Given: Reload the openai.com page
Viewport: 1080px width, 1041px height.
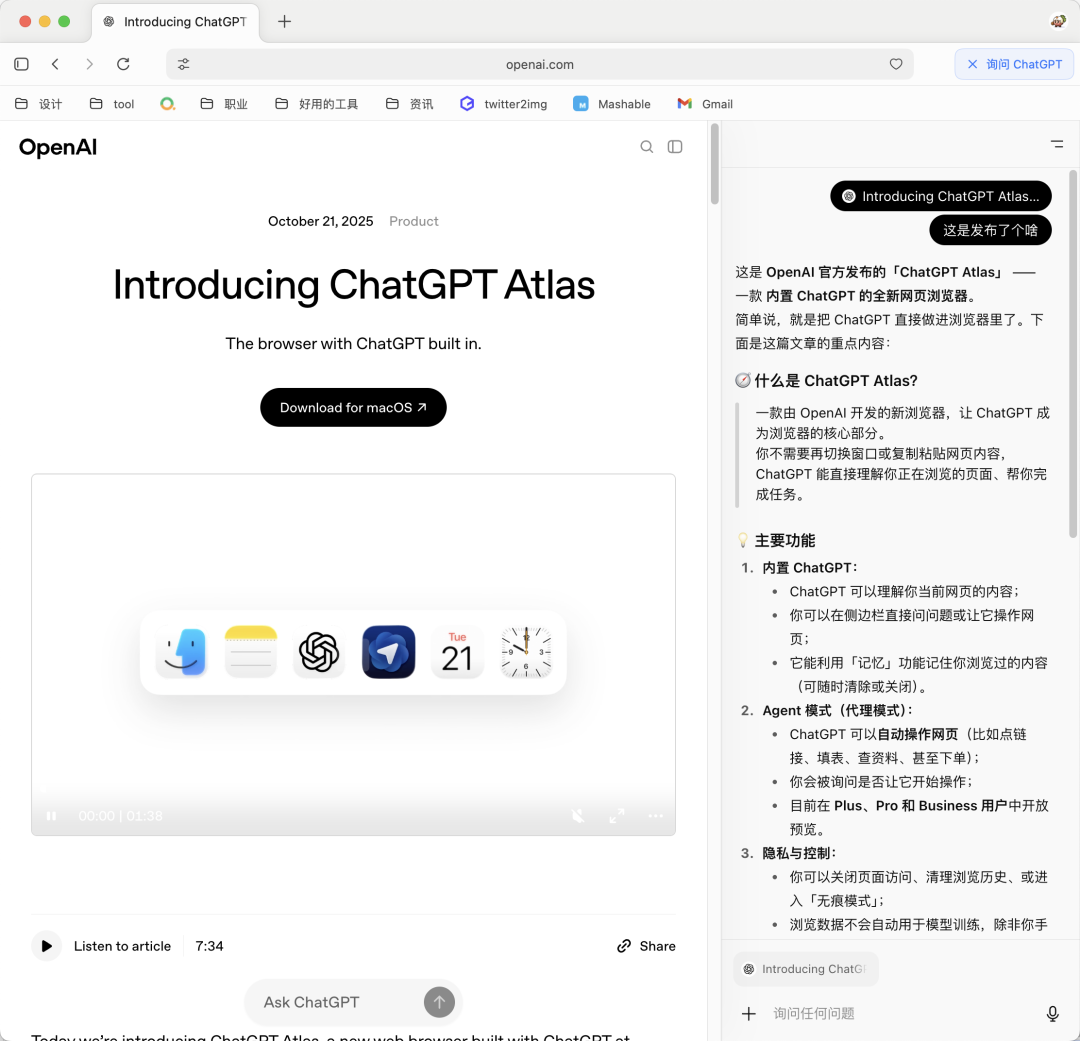Looking at the screenshot, I should pyautogui.click(x=123, y=64).
